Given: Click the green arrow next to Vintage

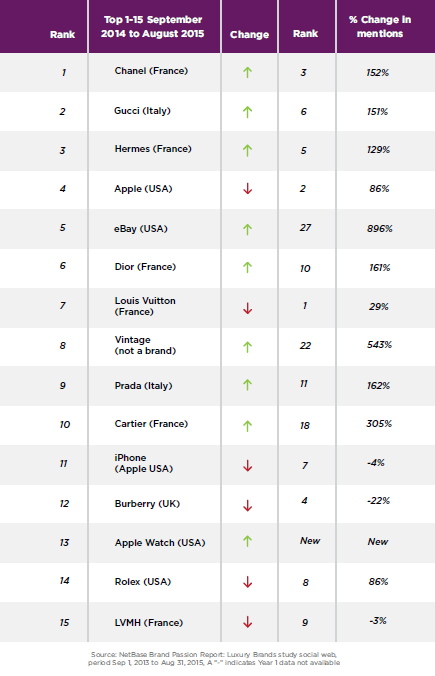Looking at the screenshot, I should [247, 347].
